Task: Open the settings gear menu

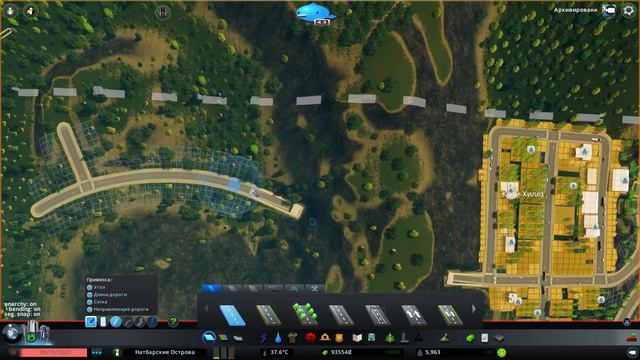Action: coord(629,10)
